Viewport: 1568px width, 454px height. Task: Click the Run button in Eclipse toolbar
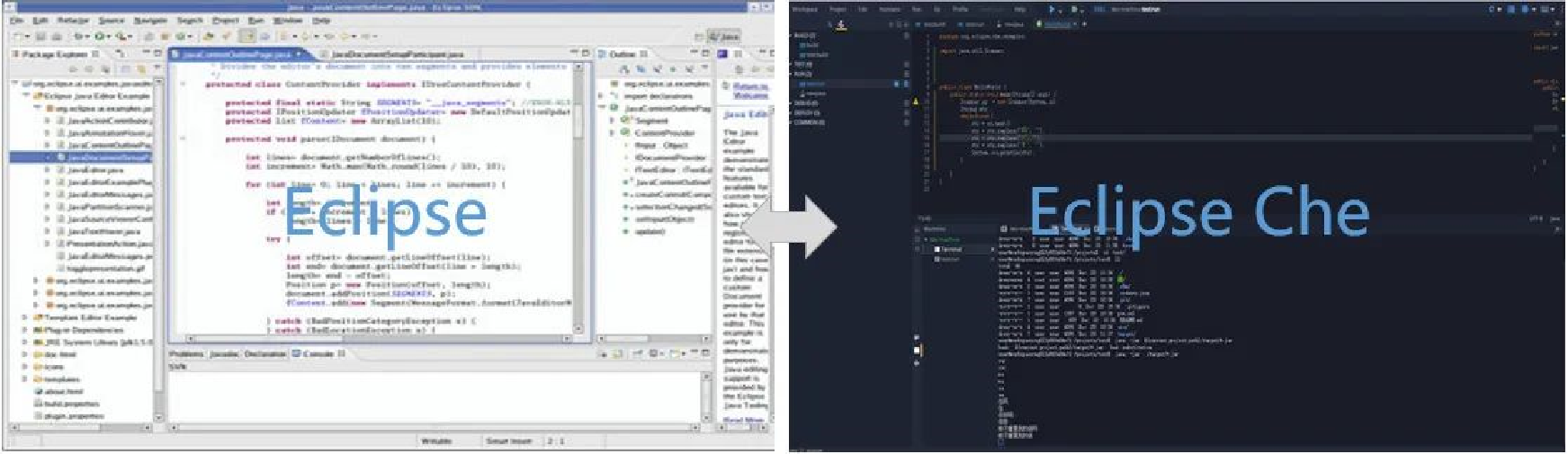[x=101, y=36]
